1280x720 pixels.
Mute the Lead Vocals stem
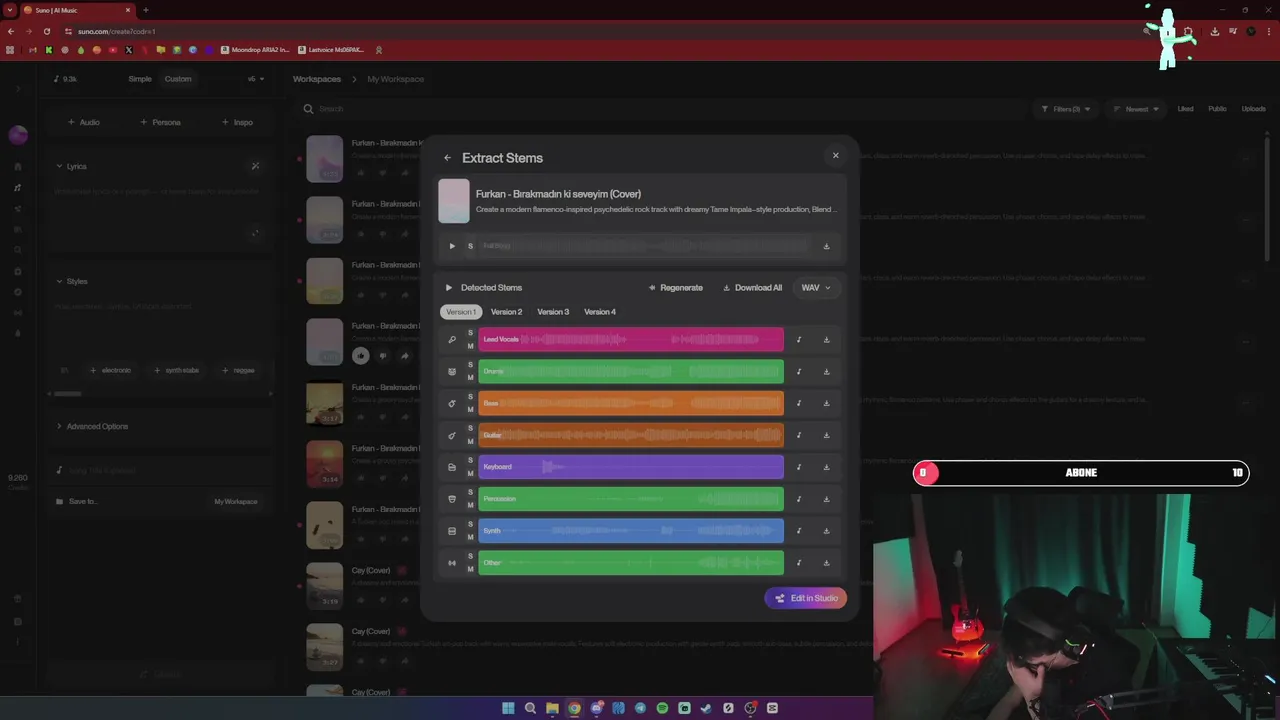coord(470,346)
